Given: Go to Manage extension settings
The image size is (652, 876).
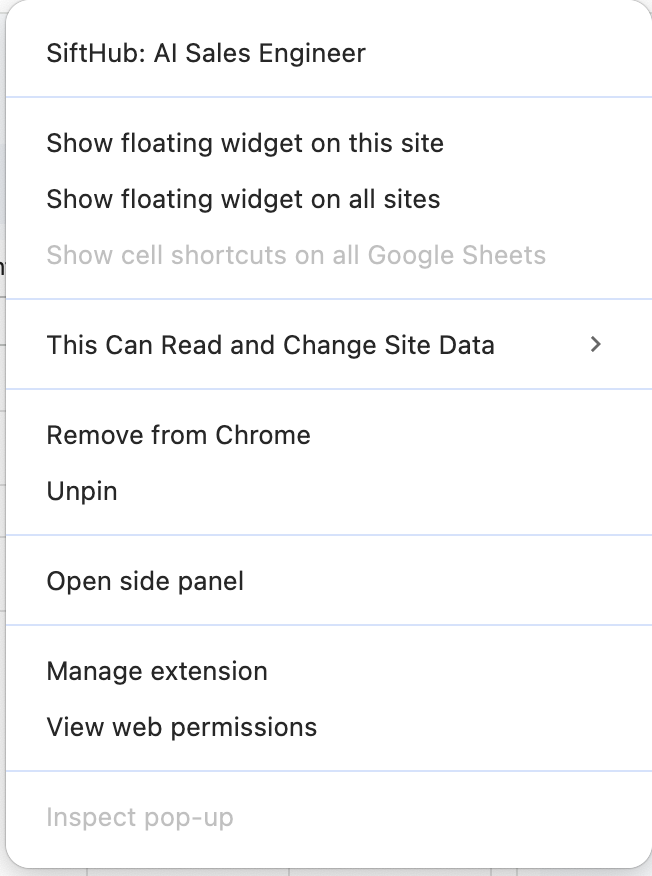Looking at the screenshot, I should click(157, 671).
